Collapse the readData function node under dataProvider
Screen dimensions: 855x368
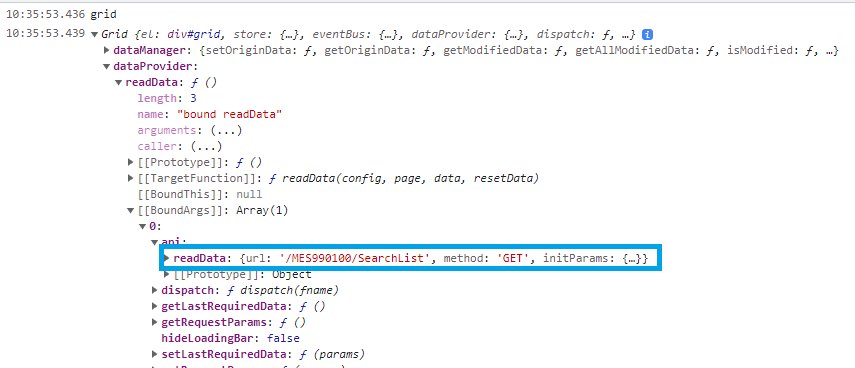click(119, 83)
